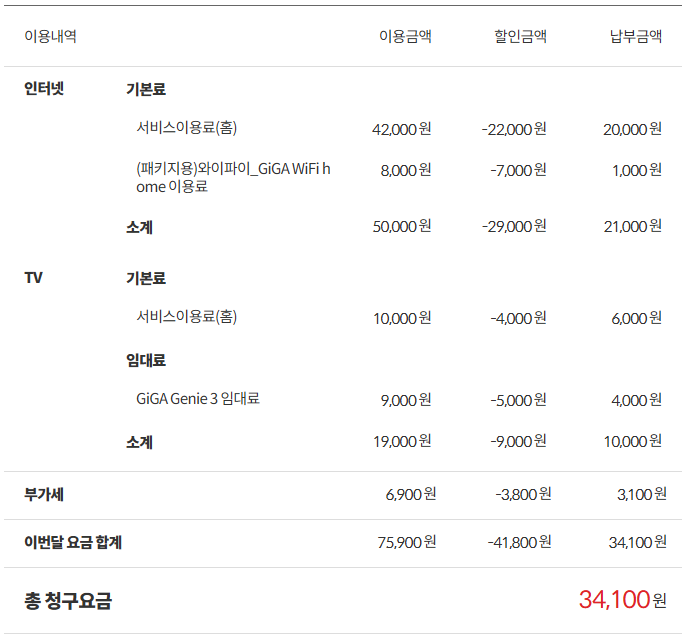
Task: Select the 인터넷 section label
Action: point(44,88)
